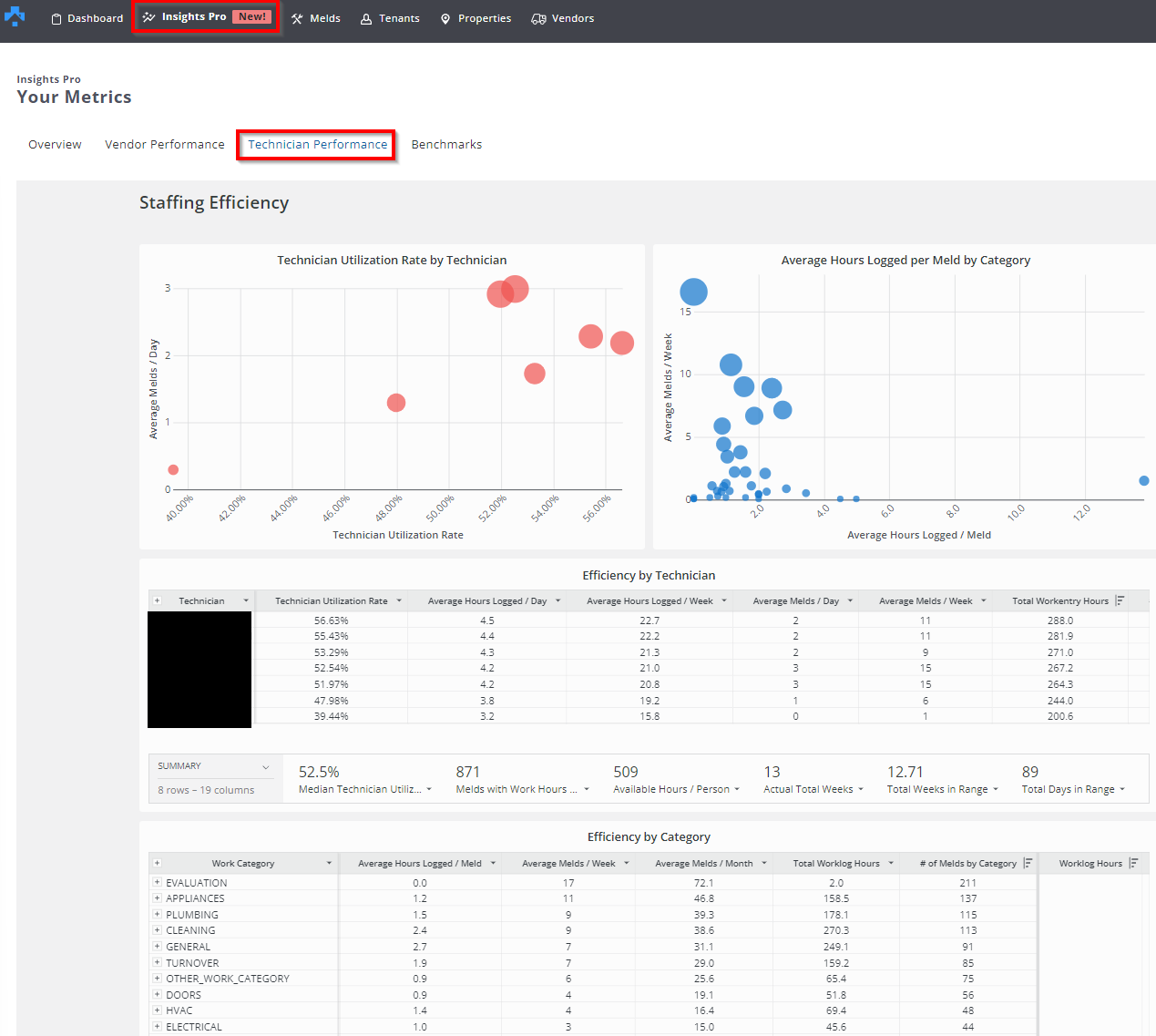1156x1036 pixels.
Task: Click the largest blue bubble in category chart
Action: click(693, 292)
